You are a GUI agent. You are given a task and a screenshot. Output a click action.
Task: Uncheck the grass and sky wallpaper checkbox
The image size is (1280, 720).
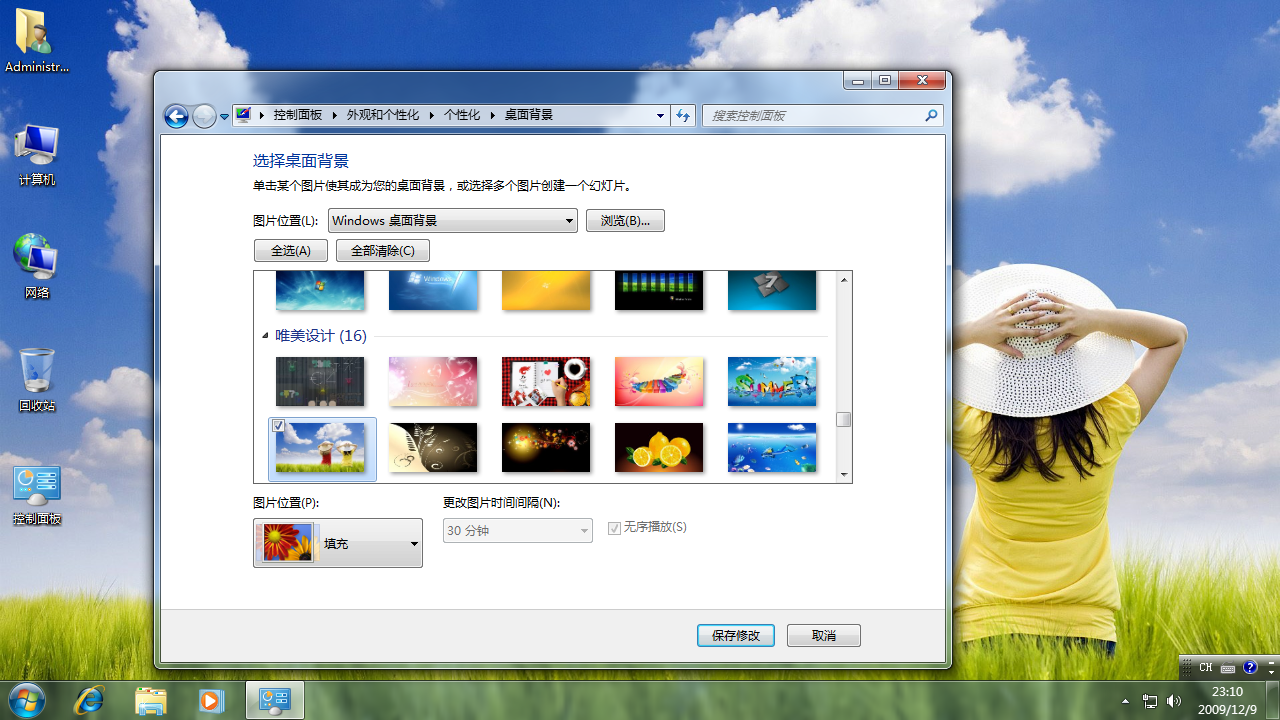(279, 426)
